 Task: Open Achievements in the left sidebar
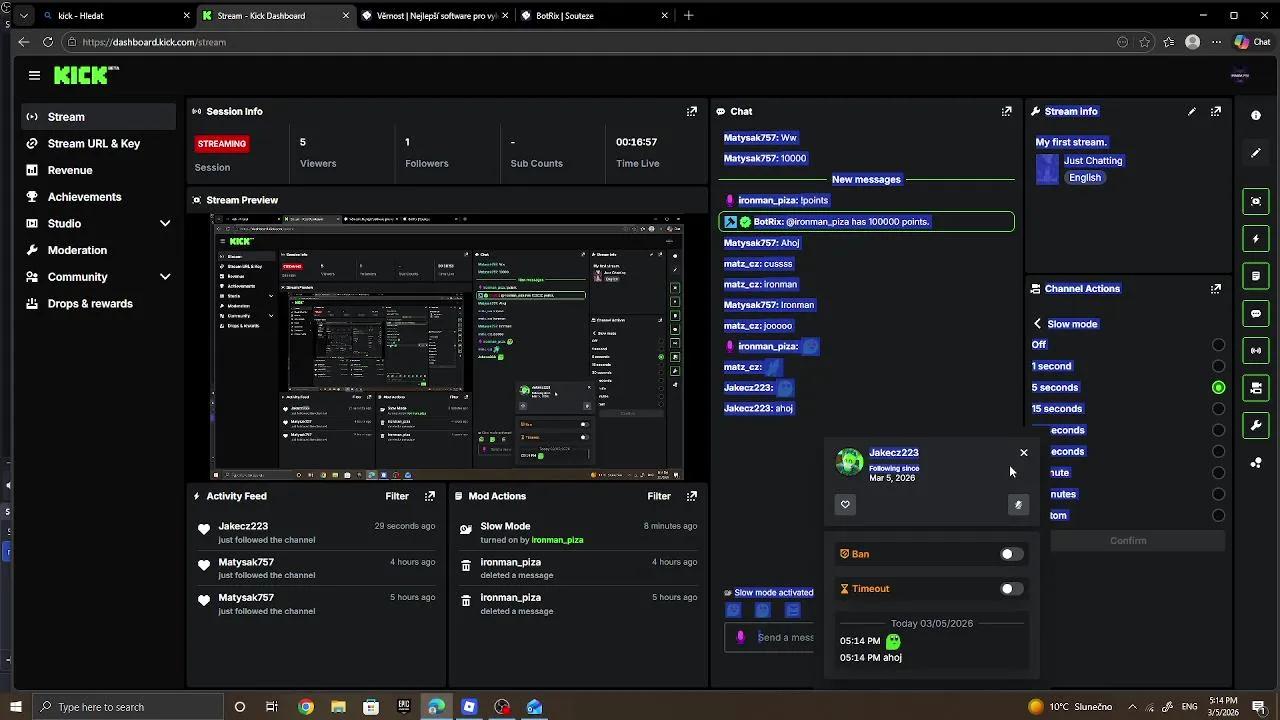click(99, 197)
